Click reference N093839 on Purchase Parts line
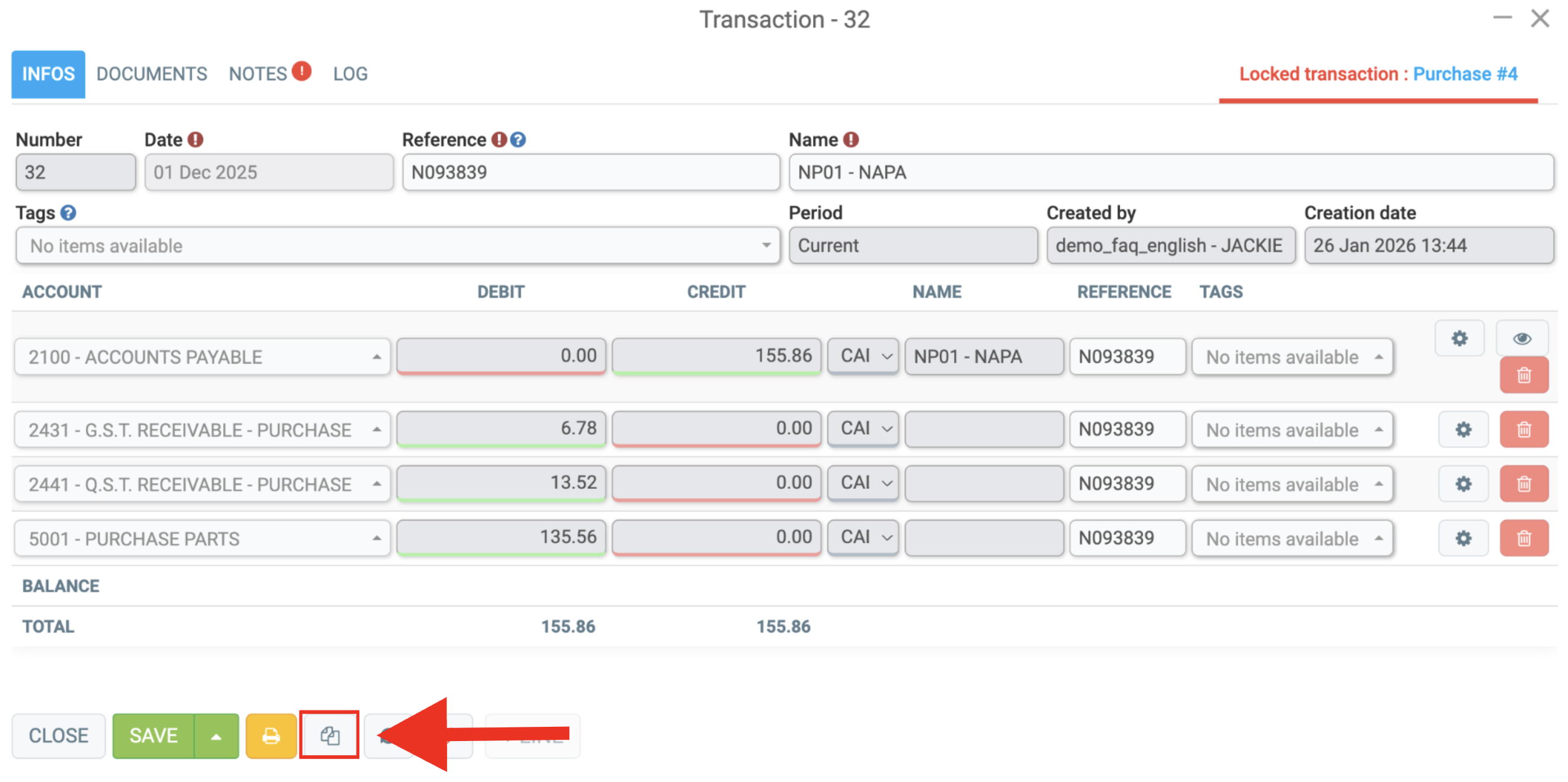The height and width of the screenshot is (782, 1568). (1127, 538)
